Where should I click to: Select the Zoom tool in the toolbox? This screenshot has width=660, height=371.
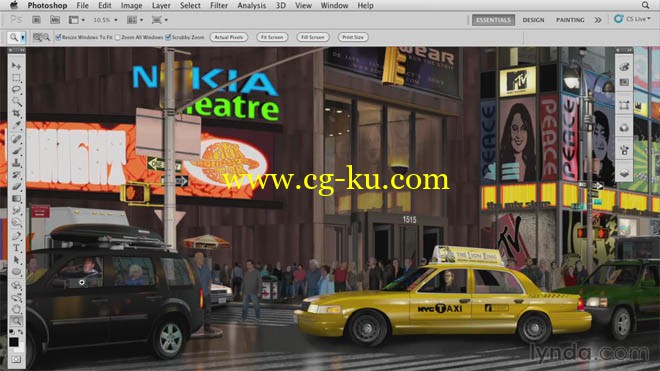(16, 321)
